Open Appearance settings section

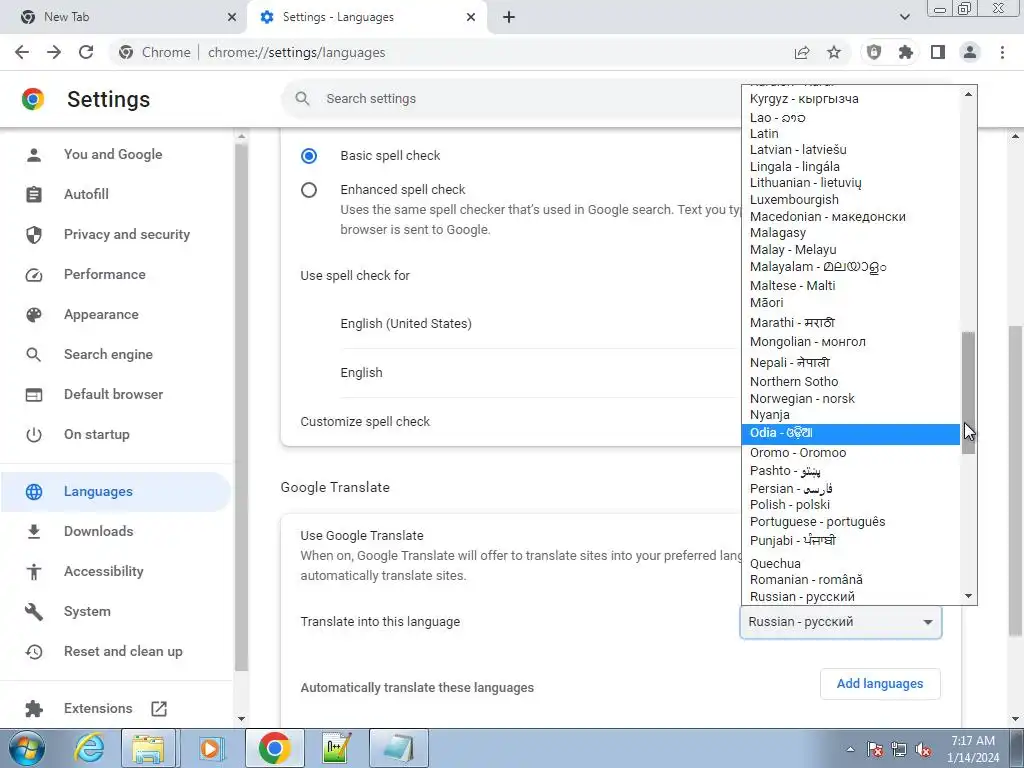pyautogui.click(x=101, y=314)
